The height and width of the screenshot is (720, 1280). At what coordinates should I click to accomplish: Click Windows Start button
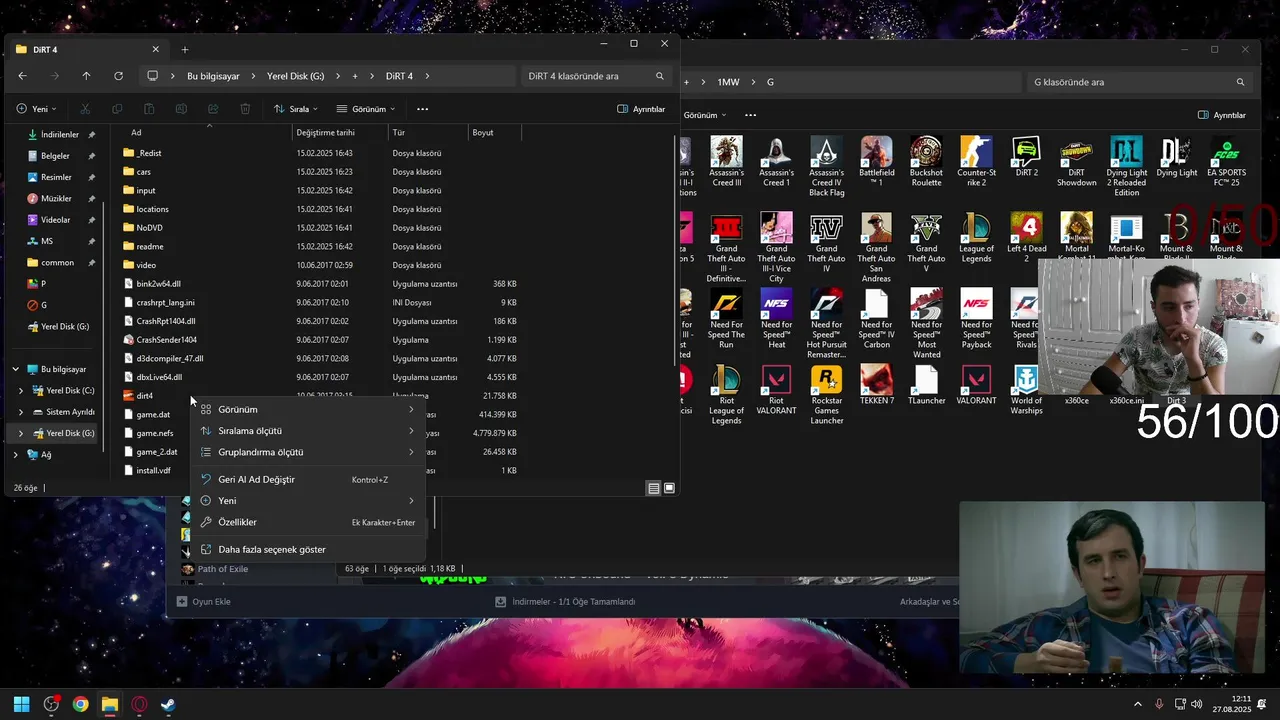(21, 704)
